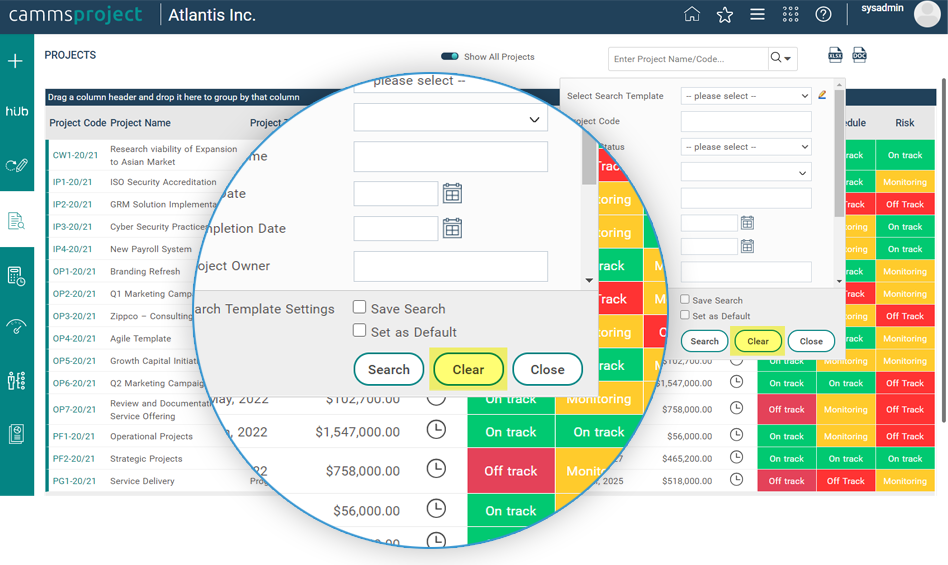
Task: Click the clock icon in PF1-20/21 row
Action: pos(736,434)
